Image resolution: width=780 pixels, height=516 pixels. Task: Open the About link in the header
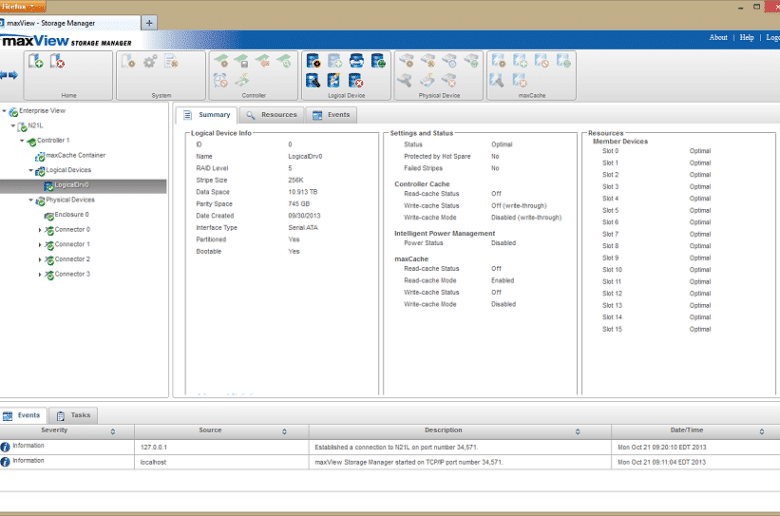pyautogui.click(x=718, y=37)
